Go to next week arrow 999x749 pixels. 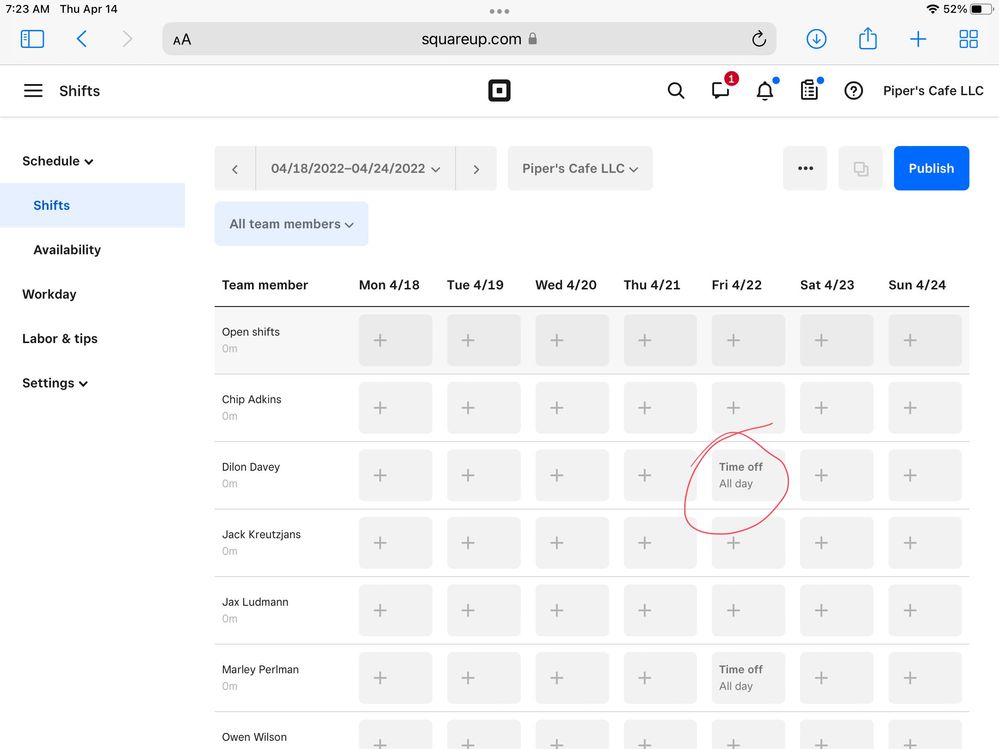click(x=476, y=169)
